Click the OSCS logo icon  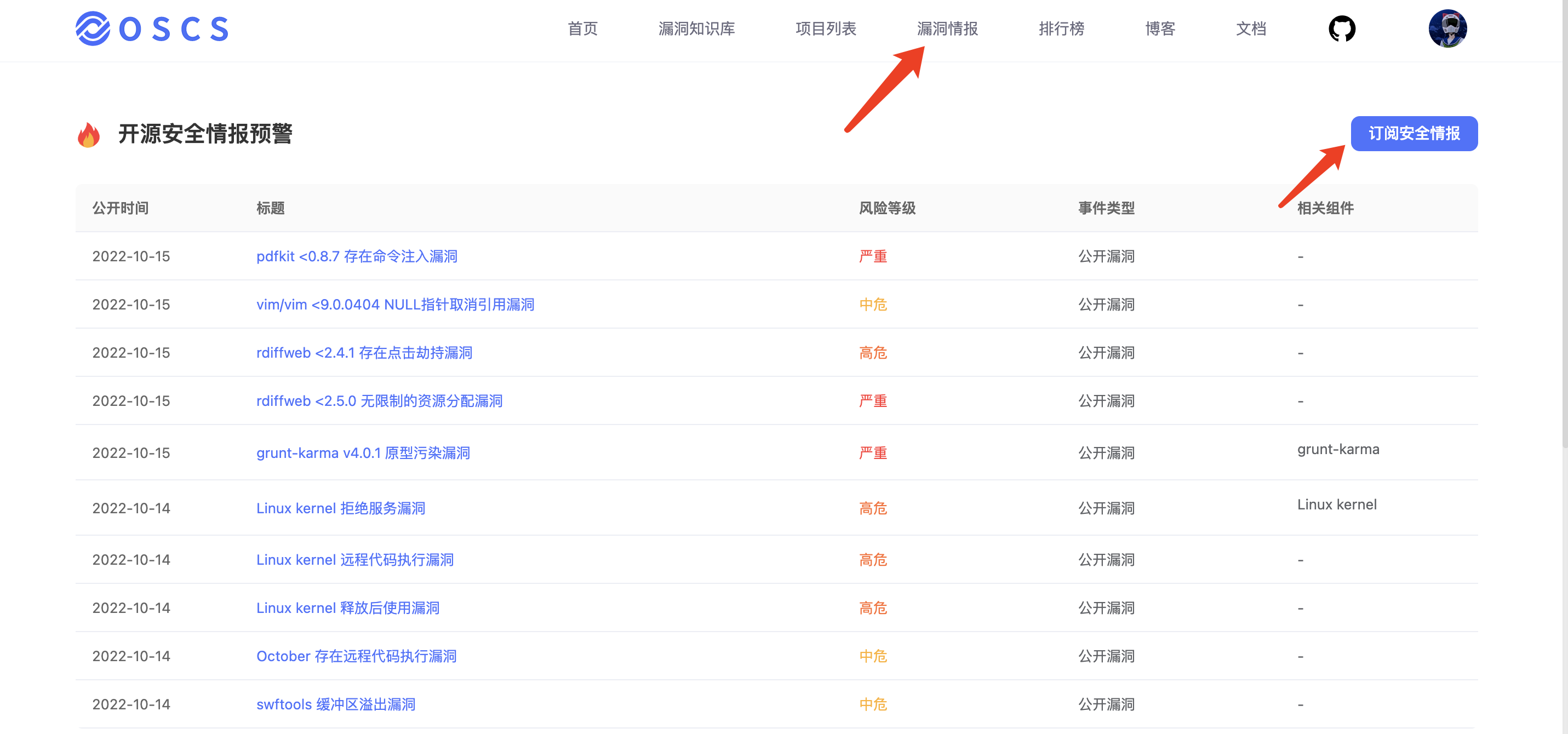pyautogui.click(x=93, y=28)
